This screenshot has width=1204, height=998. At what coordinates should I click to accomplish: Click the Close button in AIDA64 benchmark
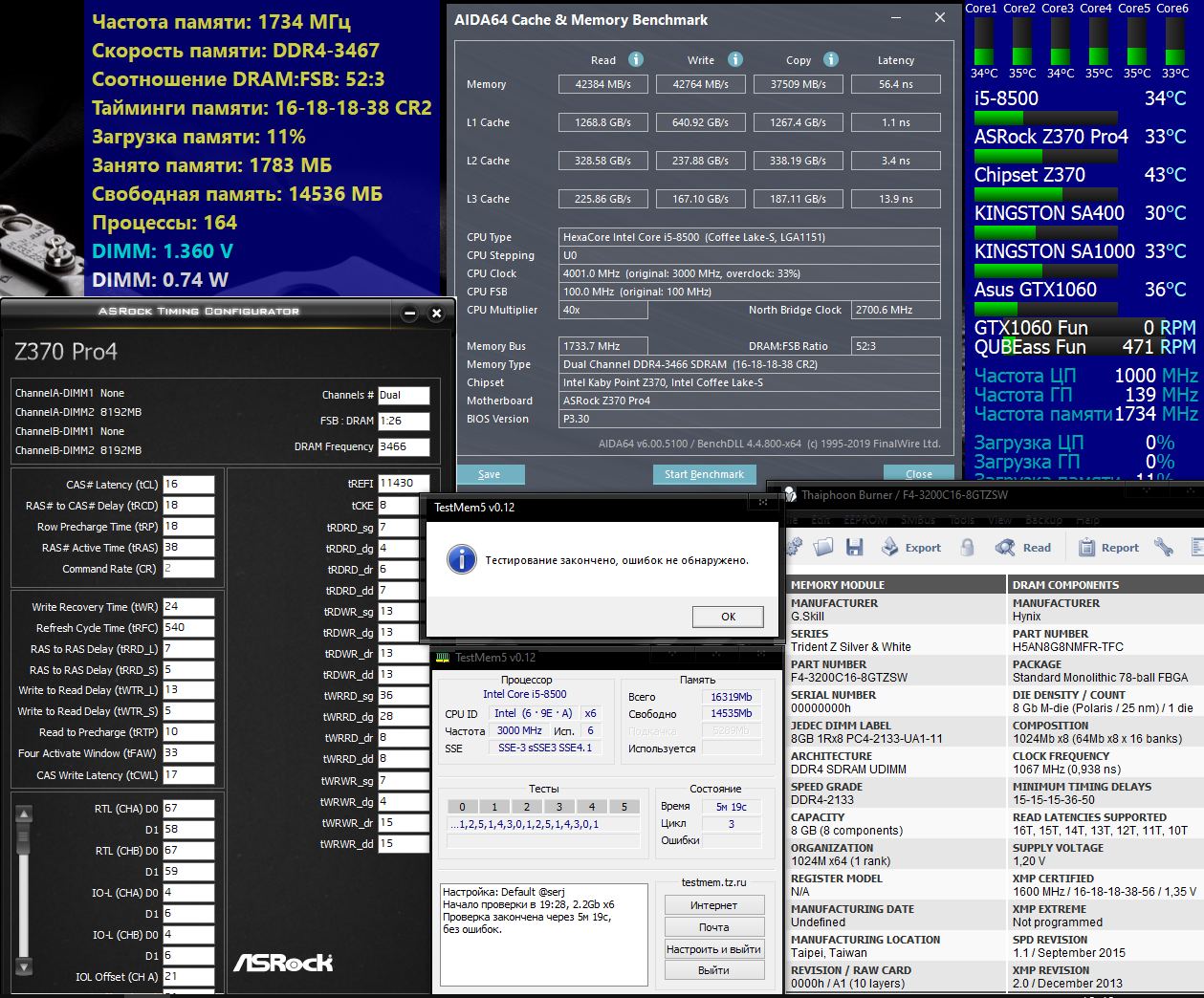(x=919, y=474)
